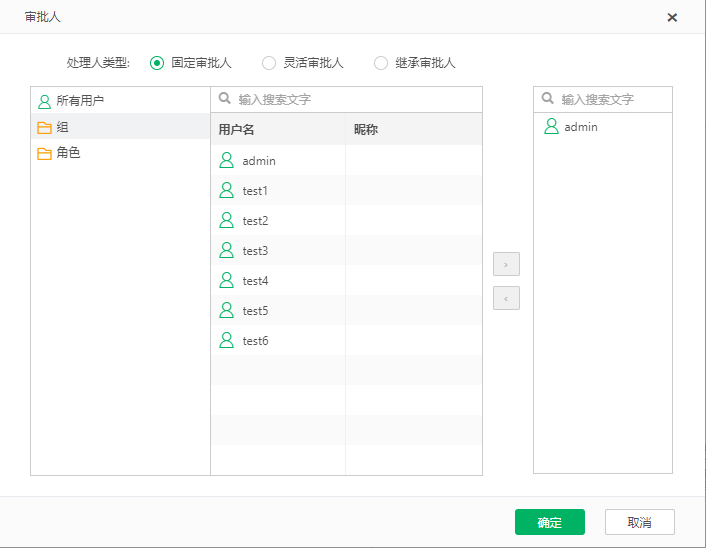The width and height of the screenshot is (706, 548).
Task: Select the 继承审批人 radio button
Action: (381, 63)
